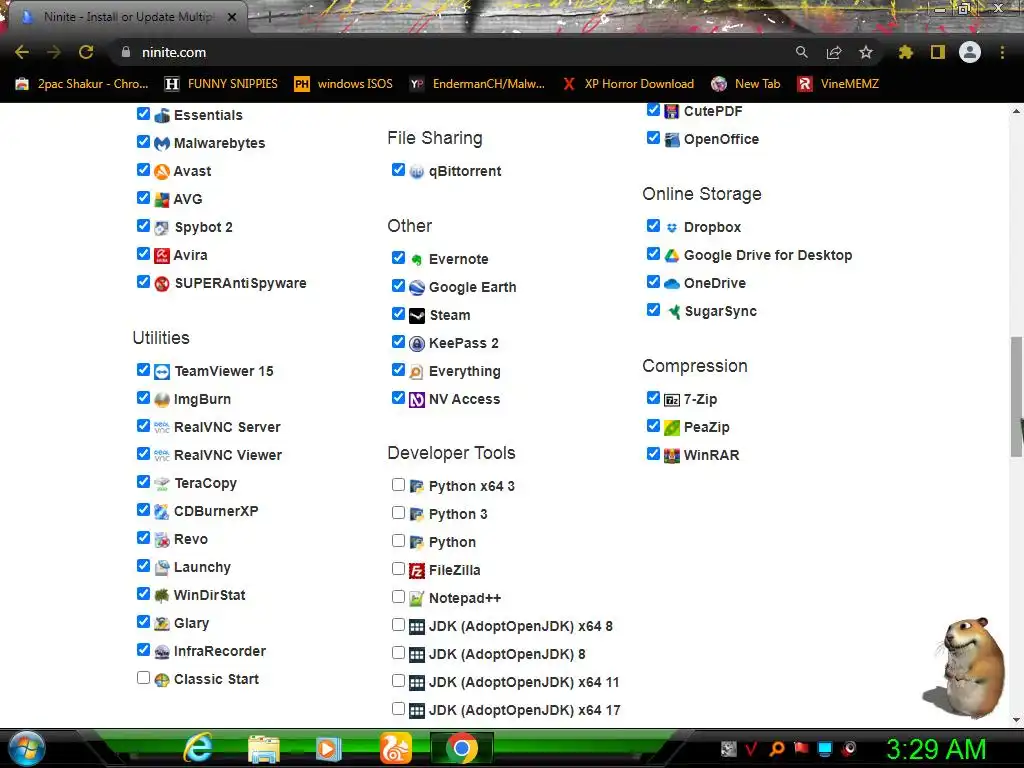Open the FUNNY SNIPPIES bookmark

tap(221, 84)
